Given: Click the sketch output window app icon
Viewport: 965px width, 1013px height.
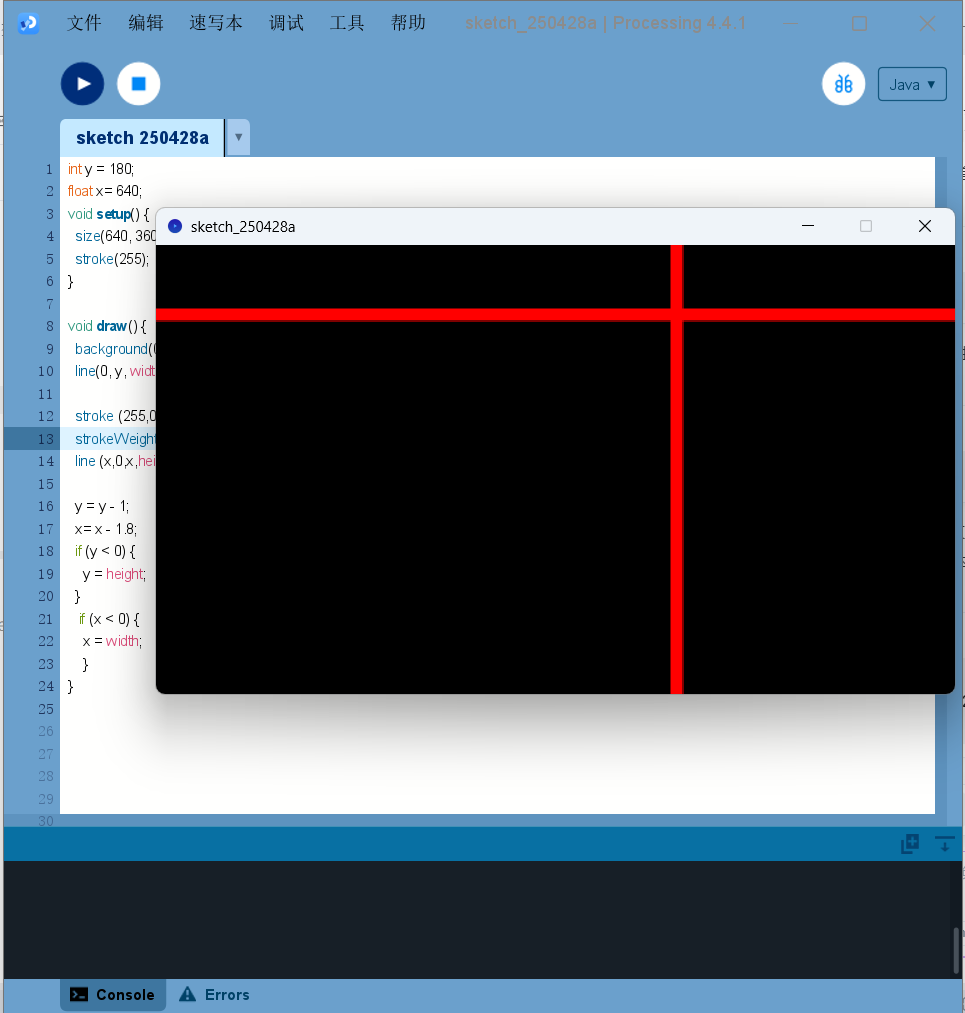Looking at the screenshot, I should click(175, 226).
